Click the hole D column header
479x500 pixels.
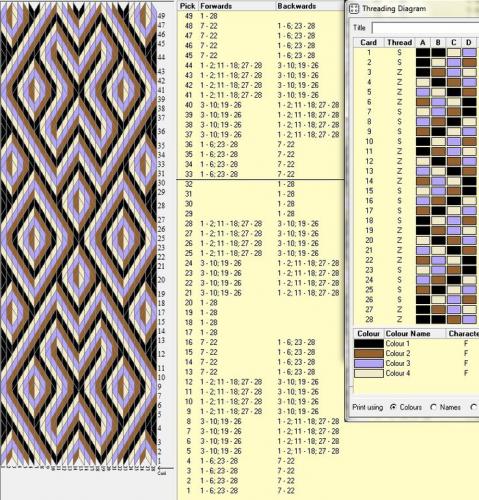point(469,43)
